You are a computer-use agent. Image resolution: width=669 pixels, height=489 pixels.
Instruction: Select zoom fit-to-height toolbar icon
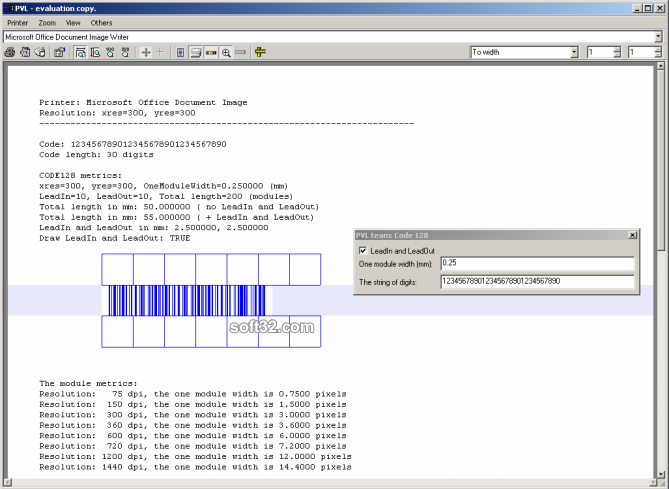[96, 52]
